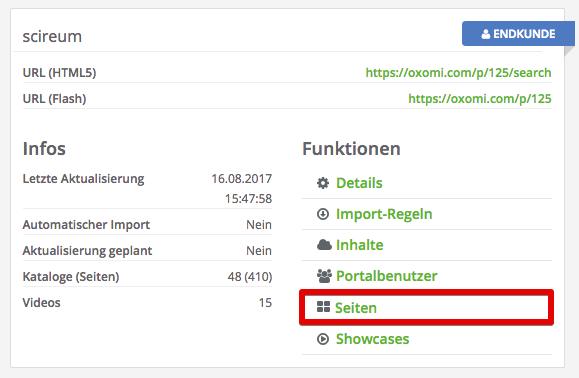579x378 pixels.
Task: Click the cloud icon beside Inhalte
Action: (324, 245)
